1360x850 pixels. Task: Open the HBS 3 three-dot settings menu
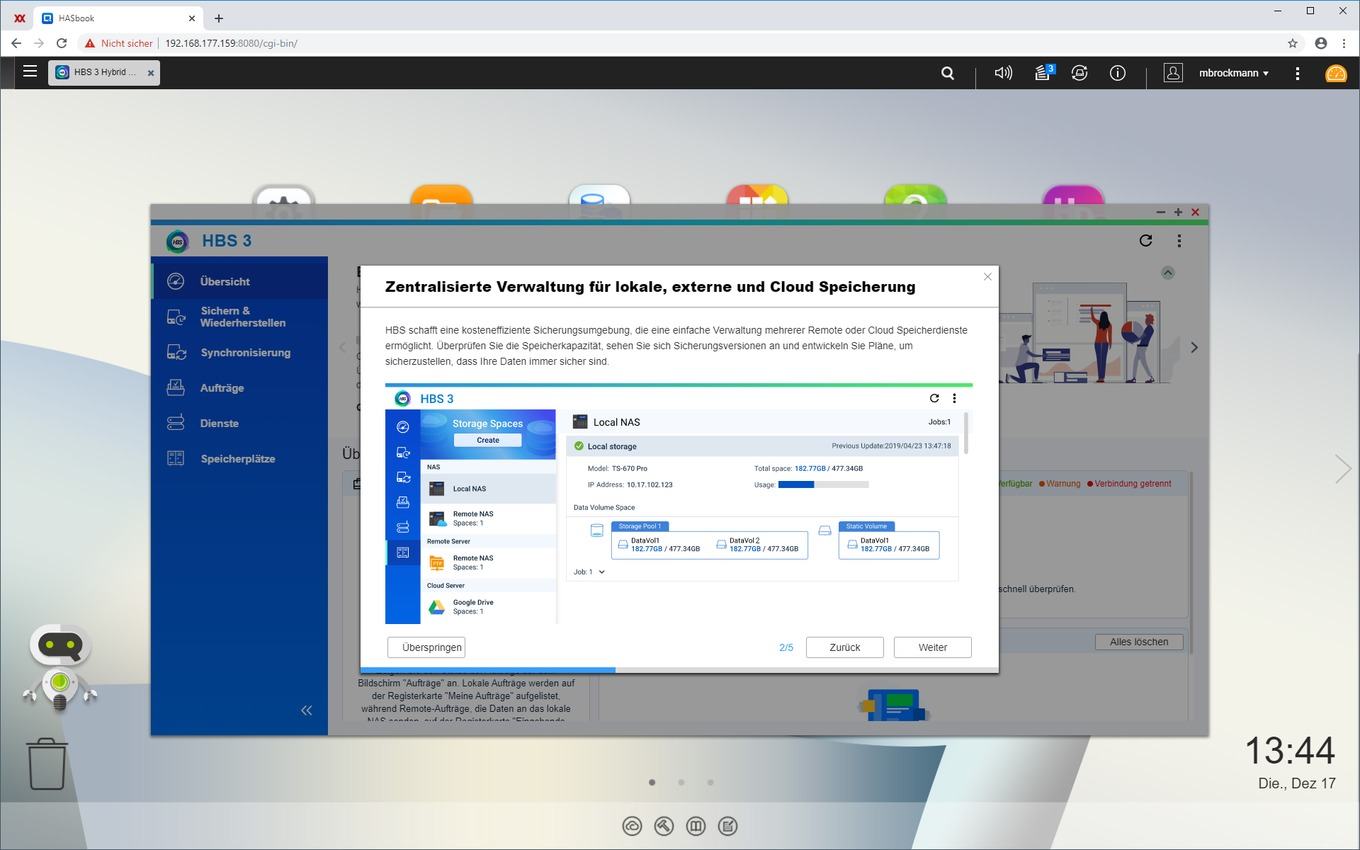[1179, 241]
